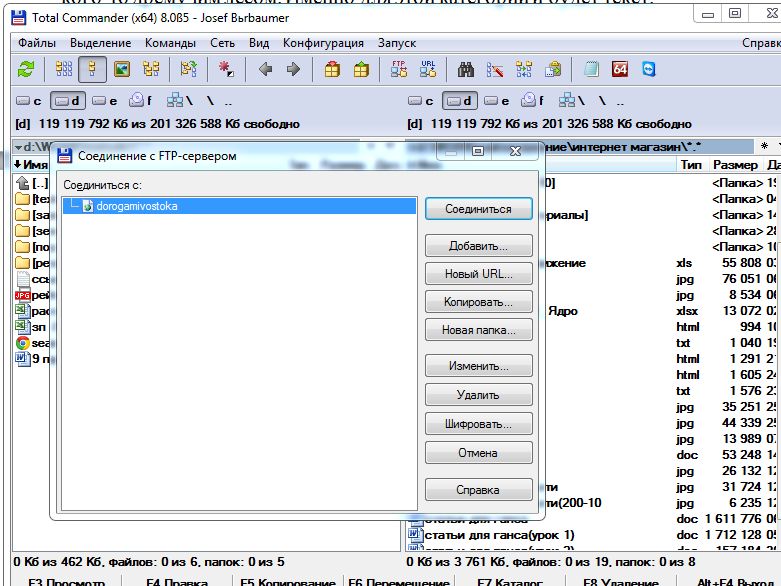Go forward with the right arrow icon
The height and width of the screenshot is (586, 781).
point(294,69)
